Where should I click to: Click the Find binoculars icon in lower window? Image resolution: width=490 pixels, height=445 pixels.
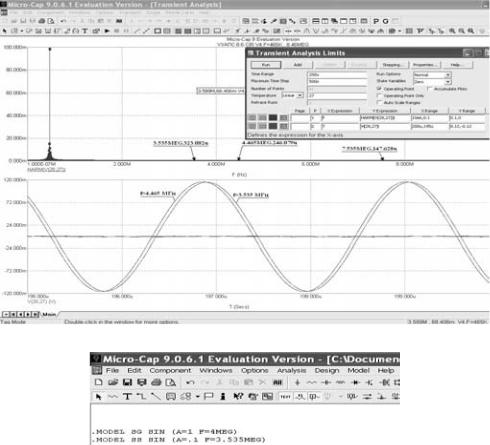[277, 382]
